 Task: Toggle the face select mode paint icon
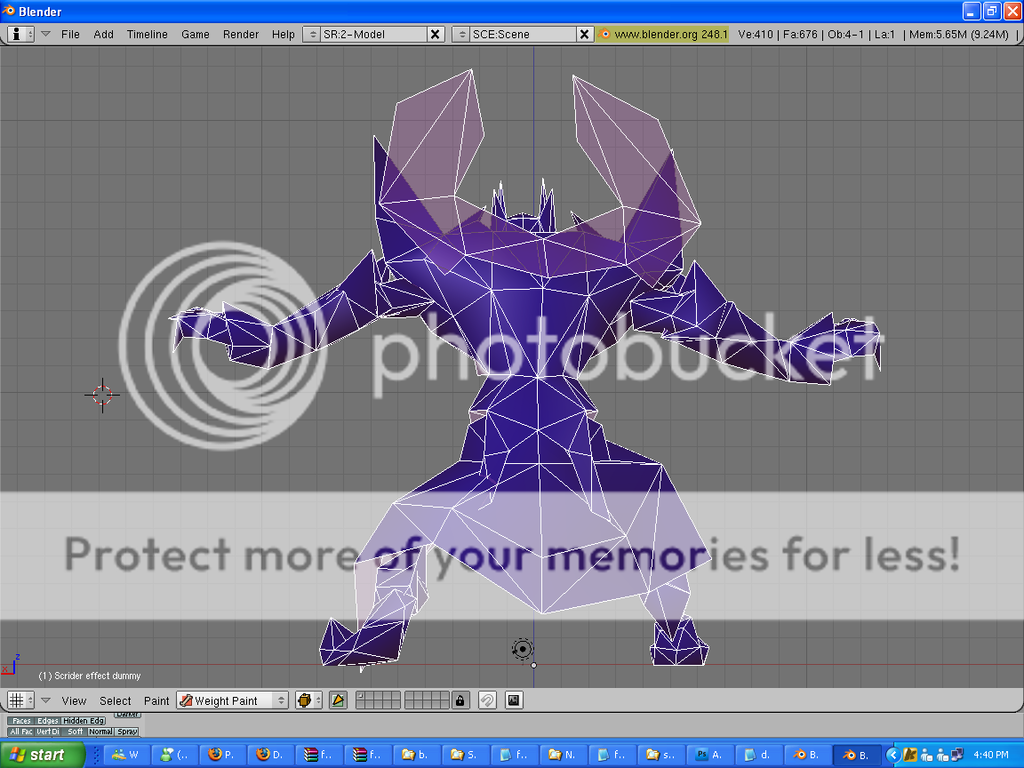click(338, 701)
